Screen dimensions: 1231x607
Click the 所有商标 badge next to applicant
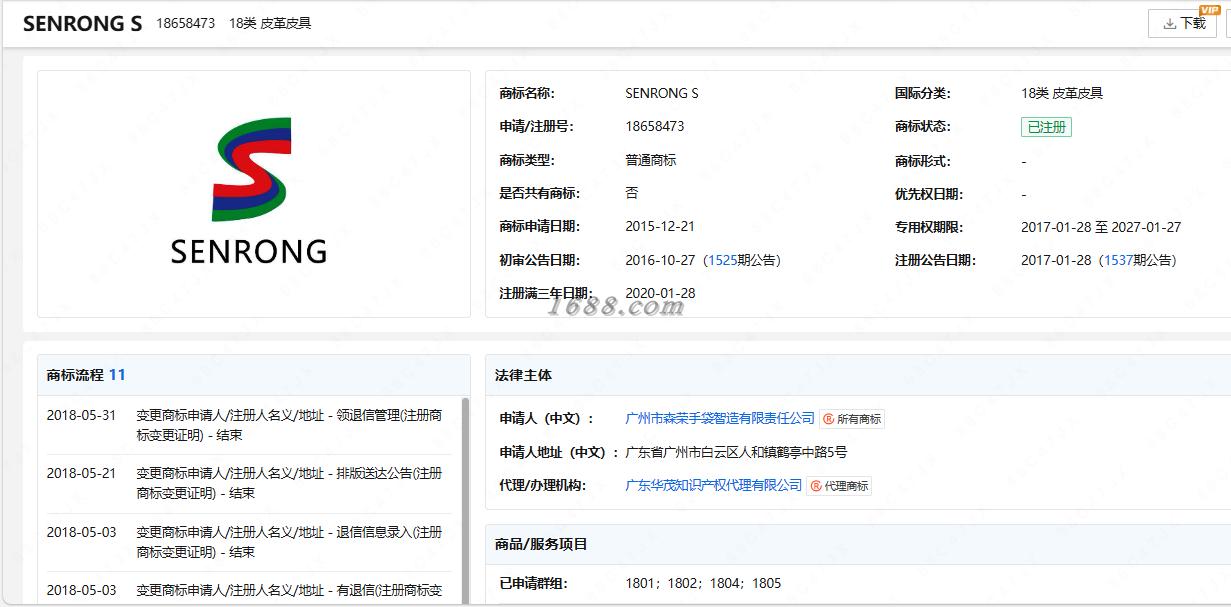click(852, 419)
